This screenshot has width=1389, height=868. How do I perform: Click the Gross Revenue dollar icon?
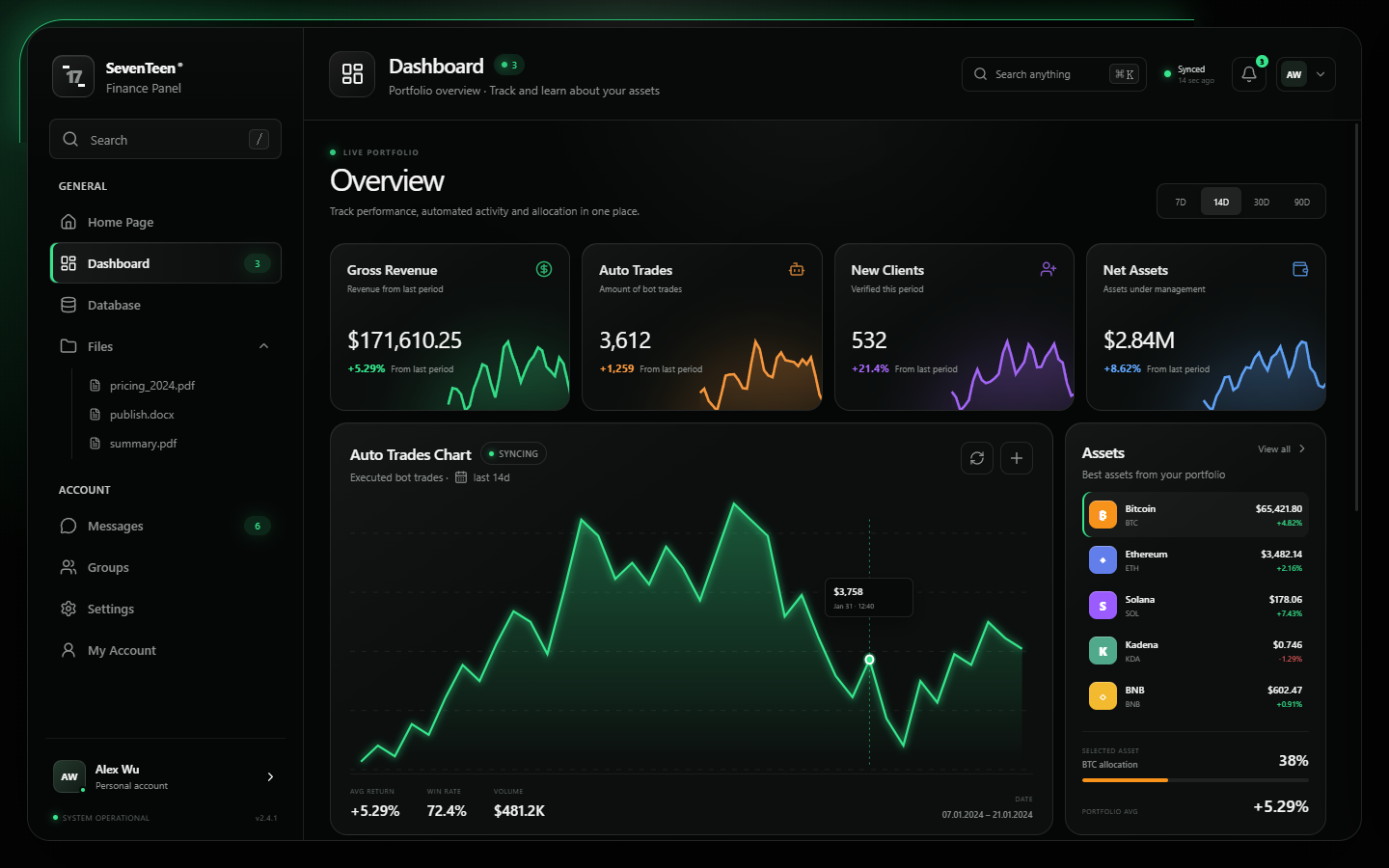[x=544, y=269]
